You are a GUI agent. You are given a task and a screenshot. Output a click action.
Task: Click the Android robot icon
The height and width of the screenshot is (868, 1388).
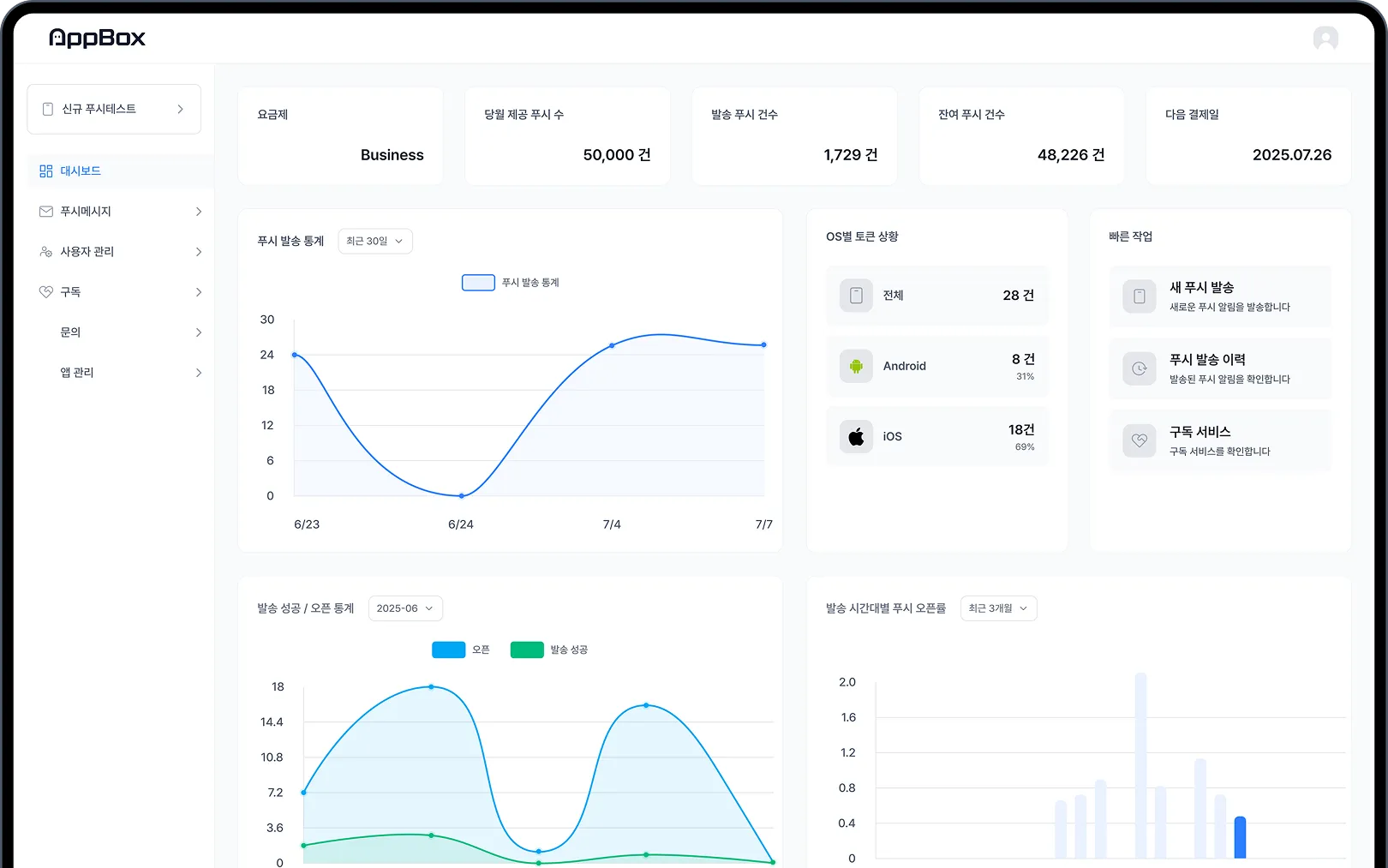click(x=855, y=366)
